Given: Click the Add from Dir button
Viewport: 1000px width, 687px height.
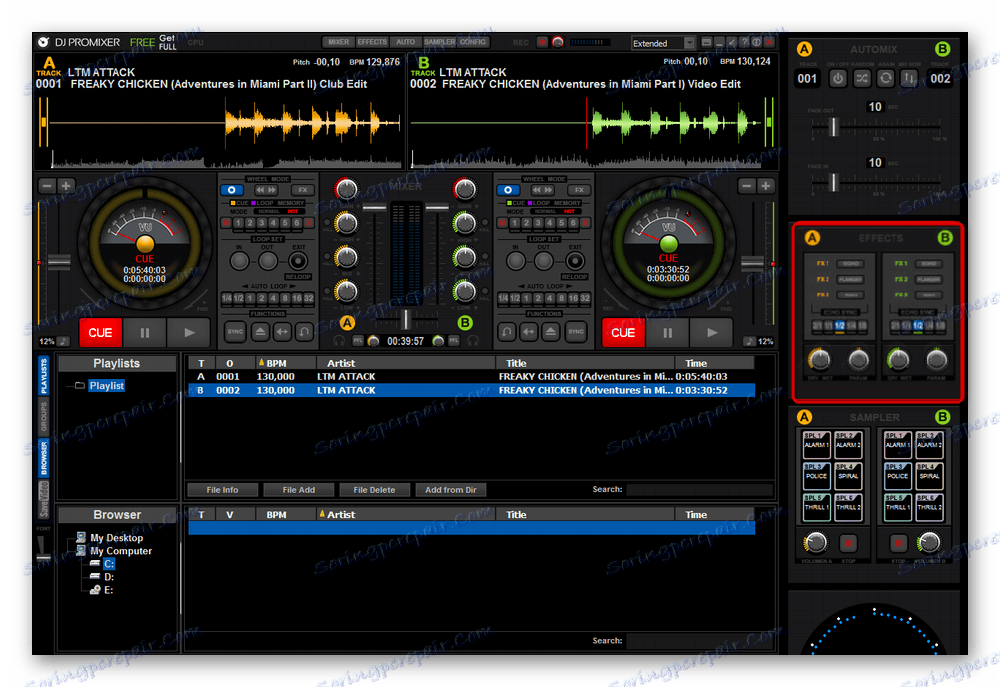Looking at the screenshot, I should 451,490.
